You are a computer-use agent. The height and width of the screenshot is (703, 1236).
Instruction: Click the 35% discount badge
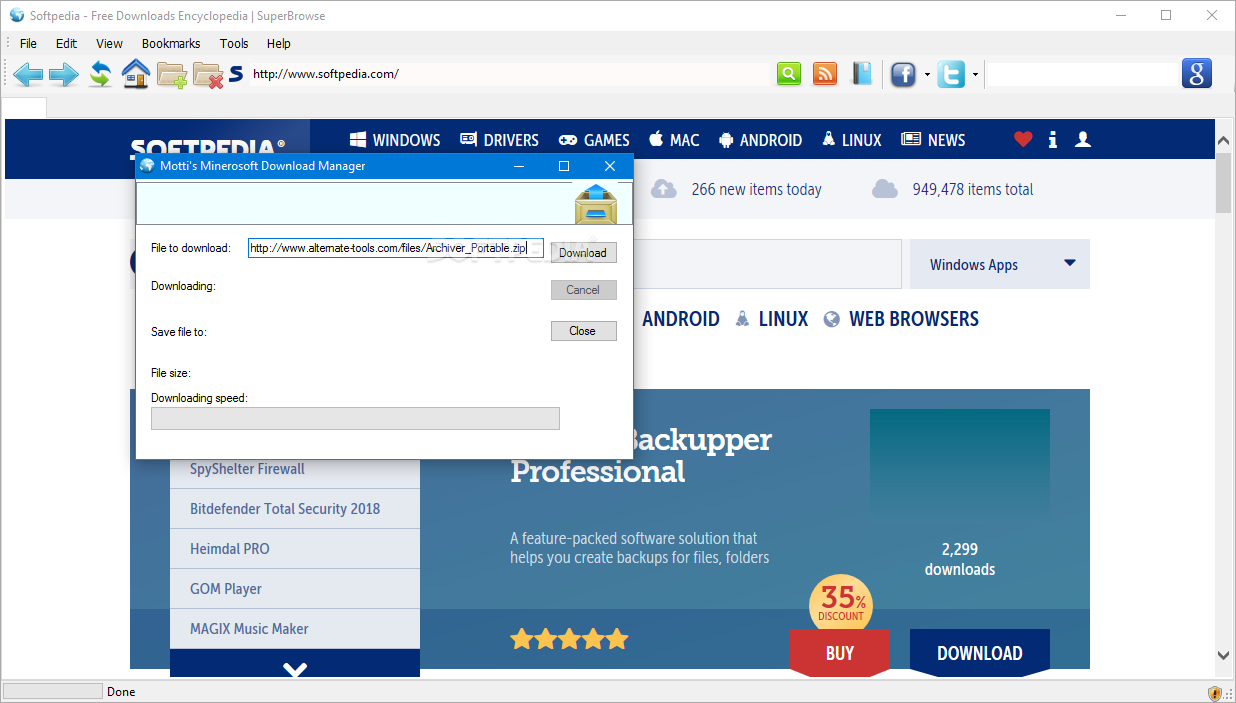[x=841, y=603]
